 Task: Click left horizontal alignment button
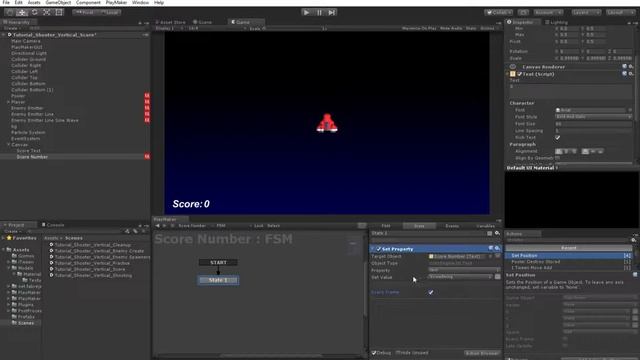(x=559, y=151)
